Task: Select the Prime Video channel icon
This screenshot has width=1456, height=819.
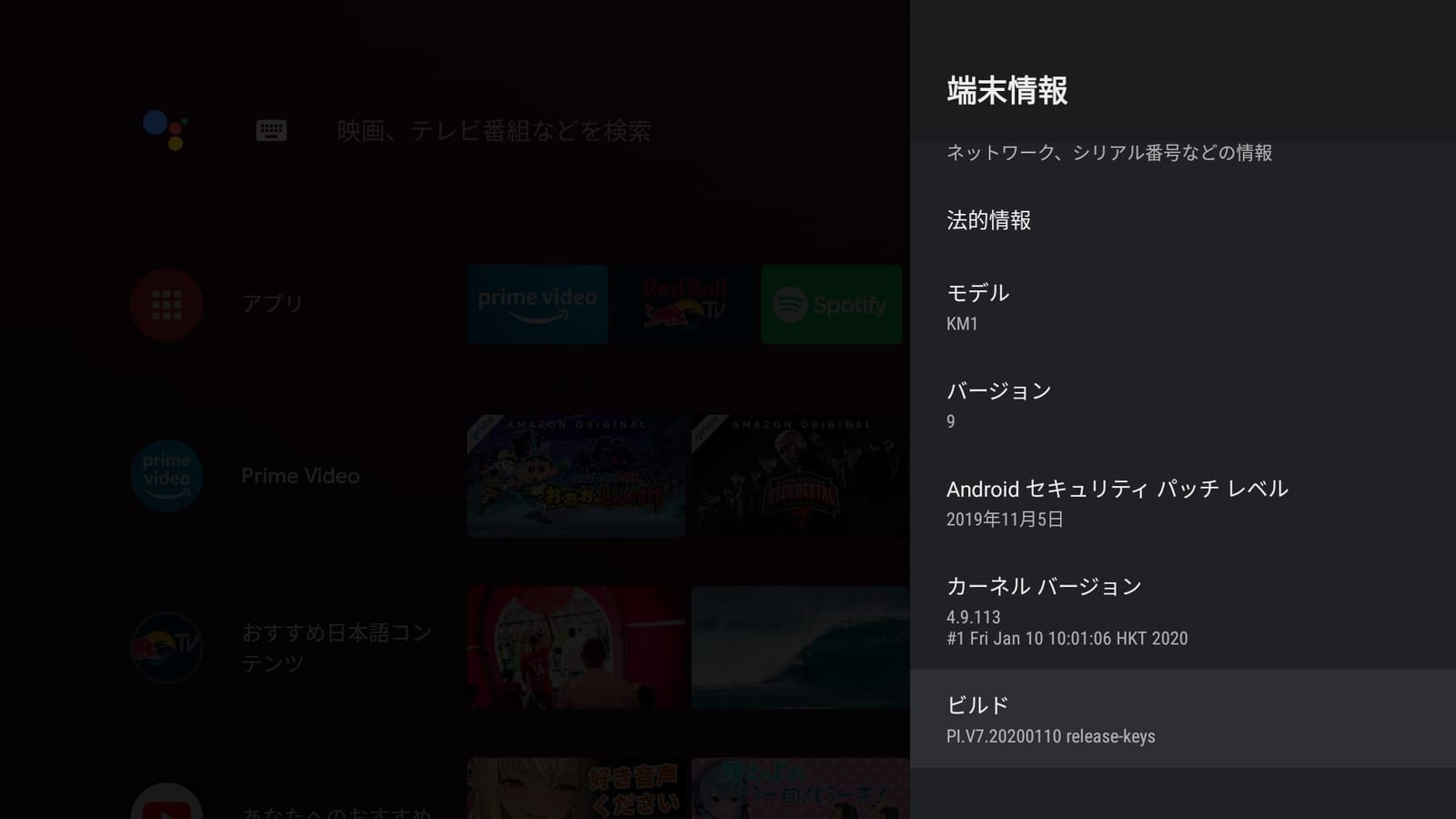Action: point(167,476)
